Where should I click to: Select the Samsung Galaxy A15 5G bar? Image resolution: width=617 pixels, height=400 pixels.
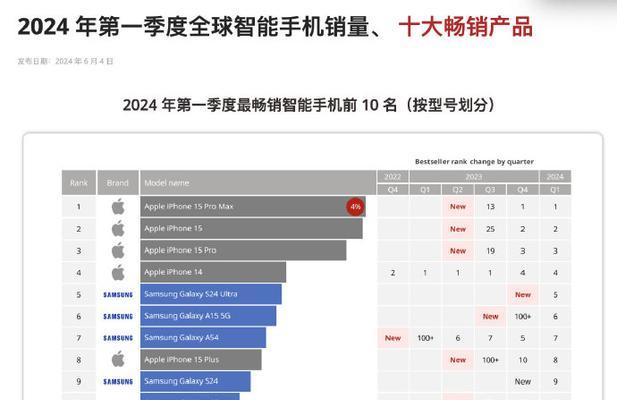point(208,316)
